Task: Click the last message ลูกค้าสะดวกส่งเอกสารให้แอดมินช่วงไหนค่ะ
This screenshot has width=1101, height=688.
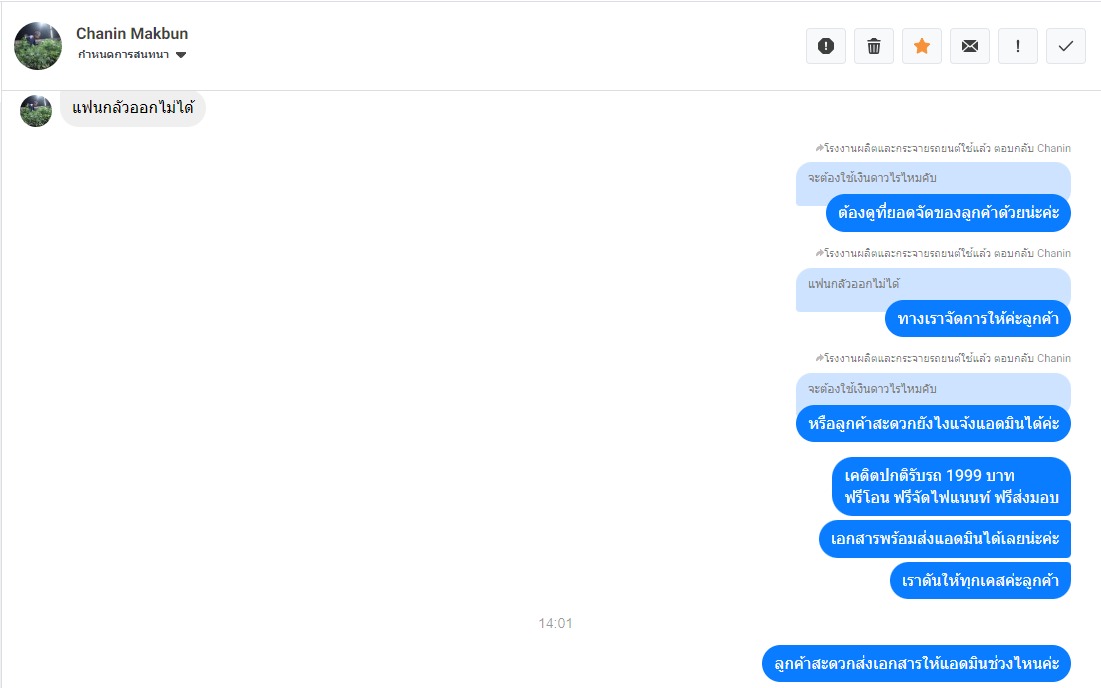Action: pyautogui.click(x=916, y=663)
